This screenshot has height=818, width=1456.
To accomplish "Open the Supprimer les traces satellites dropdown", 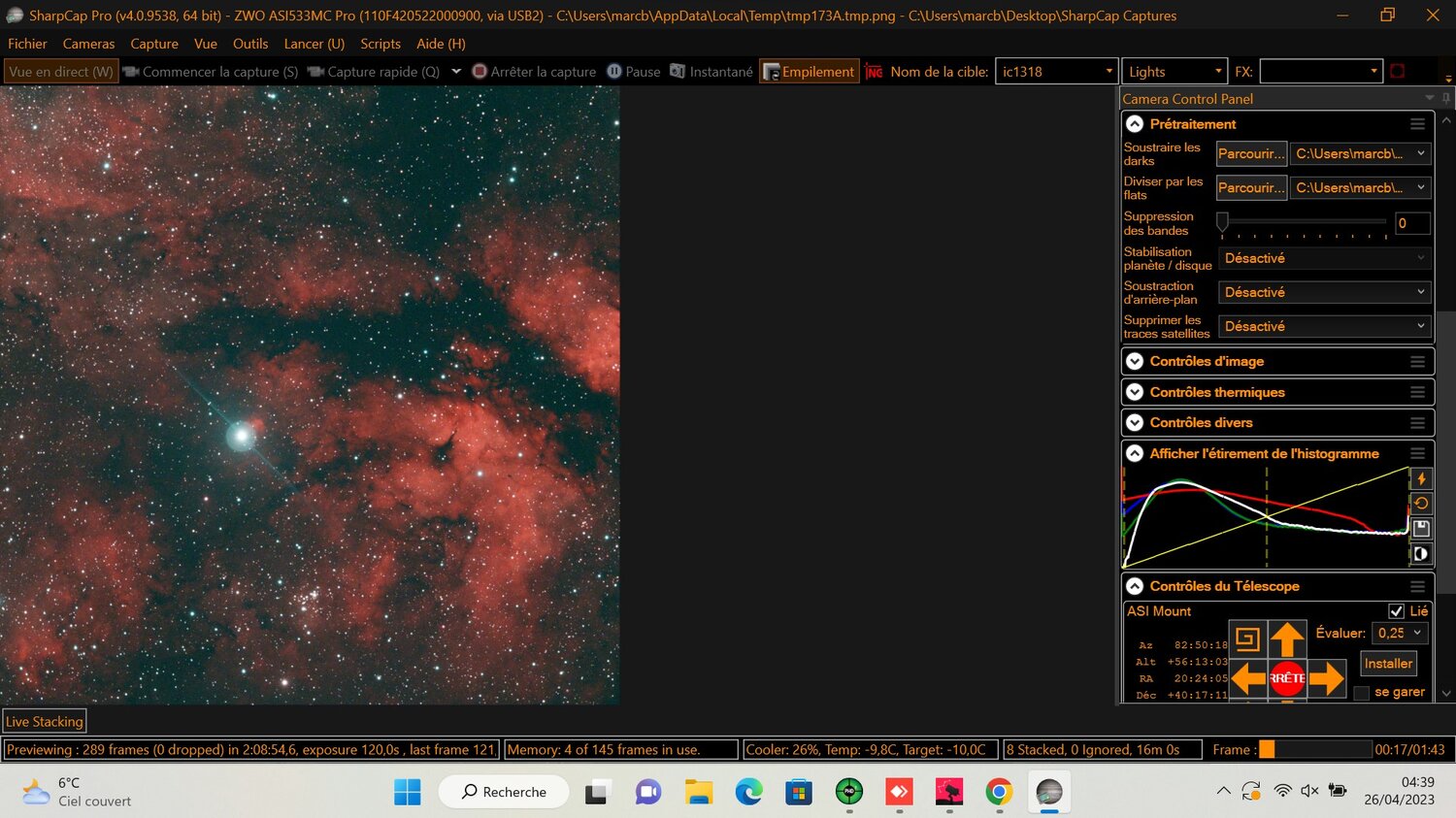I will [1324, 326].
